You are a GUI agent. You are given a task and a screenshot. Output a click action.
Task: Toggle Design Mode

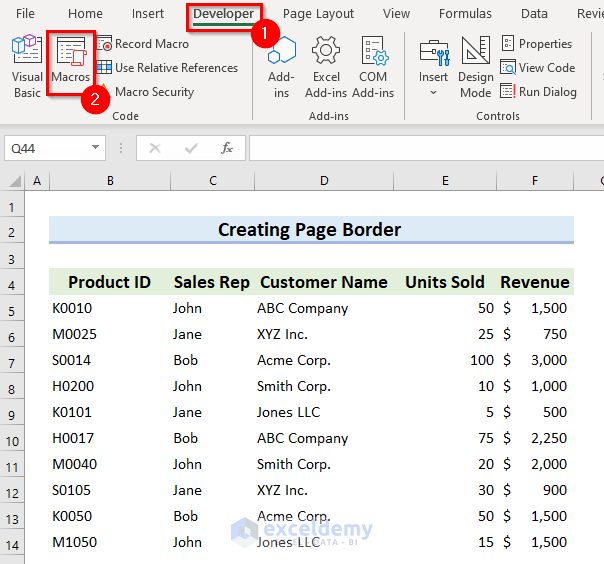coord(476,67)
